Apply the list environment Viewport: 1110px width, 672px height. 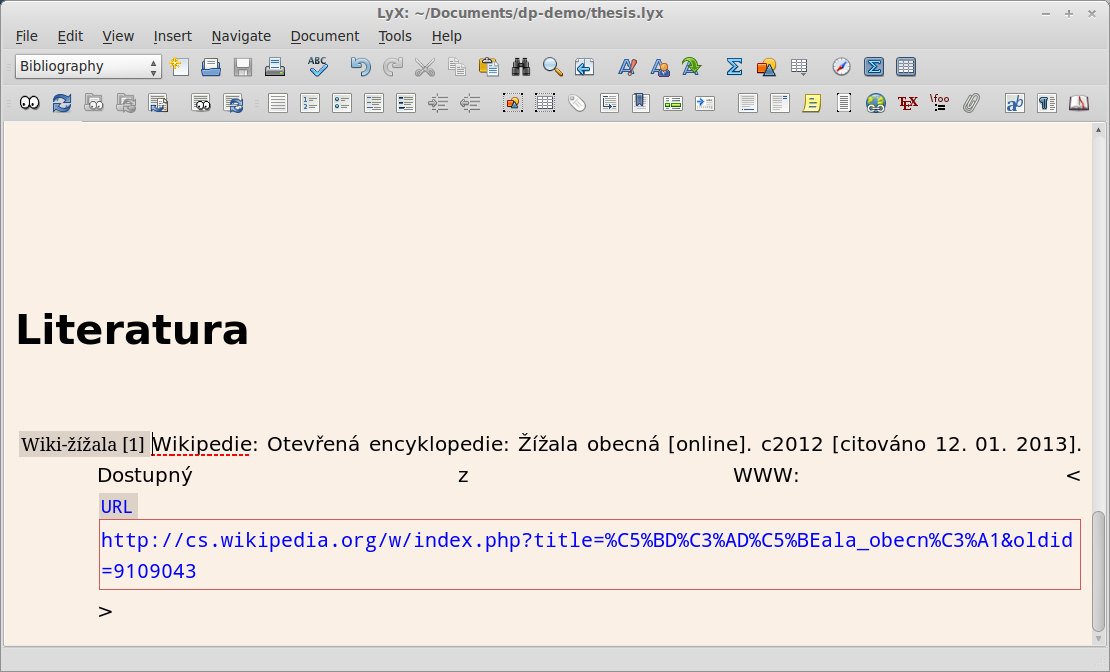pos(374,103)
